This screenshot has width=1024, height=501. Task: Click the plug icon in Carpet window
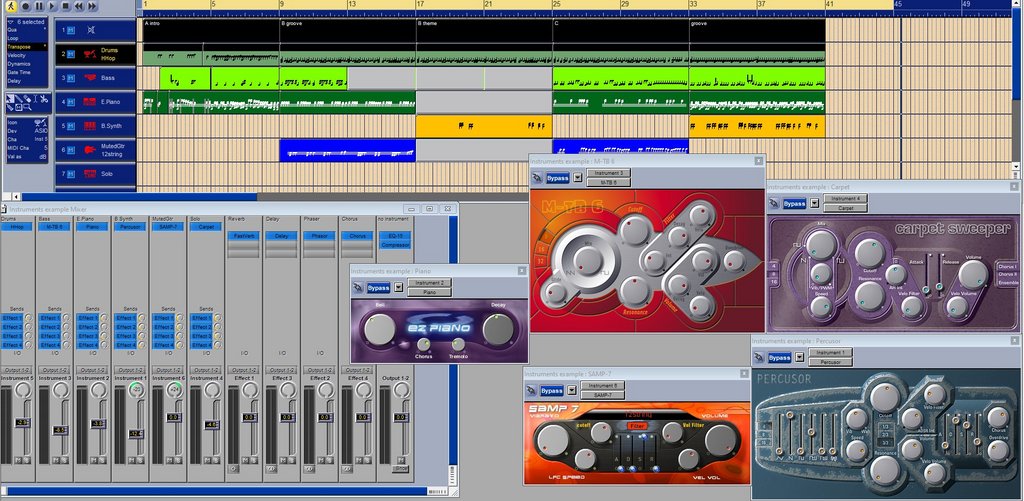(x=775, y=204)
